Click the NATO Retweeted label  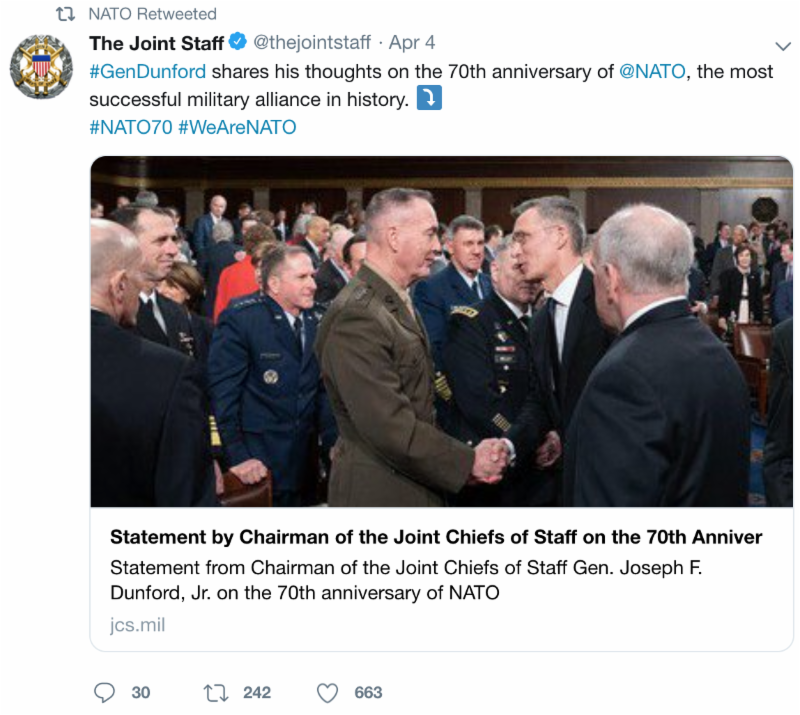[x=152, y=14]
